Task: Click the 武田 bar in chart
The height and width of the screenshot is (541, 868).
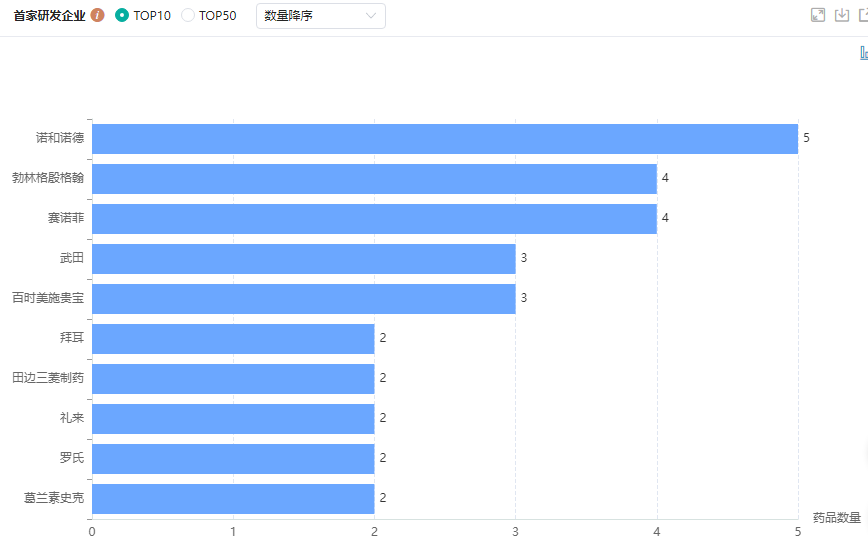Action: point(303,258)
